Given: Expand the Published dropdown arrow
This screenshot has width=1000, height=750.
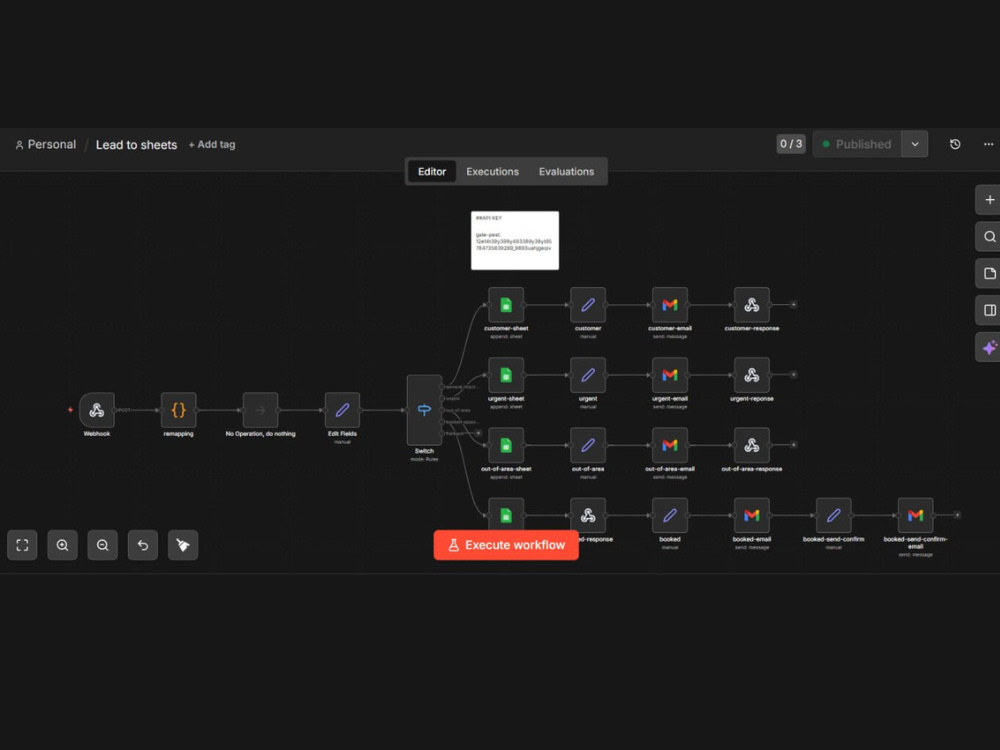Looking at the screenshot, I should 915,144.
